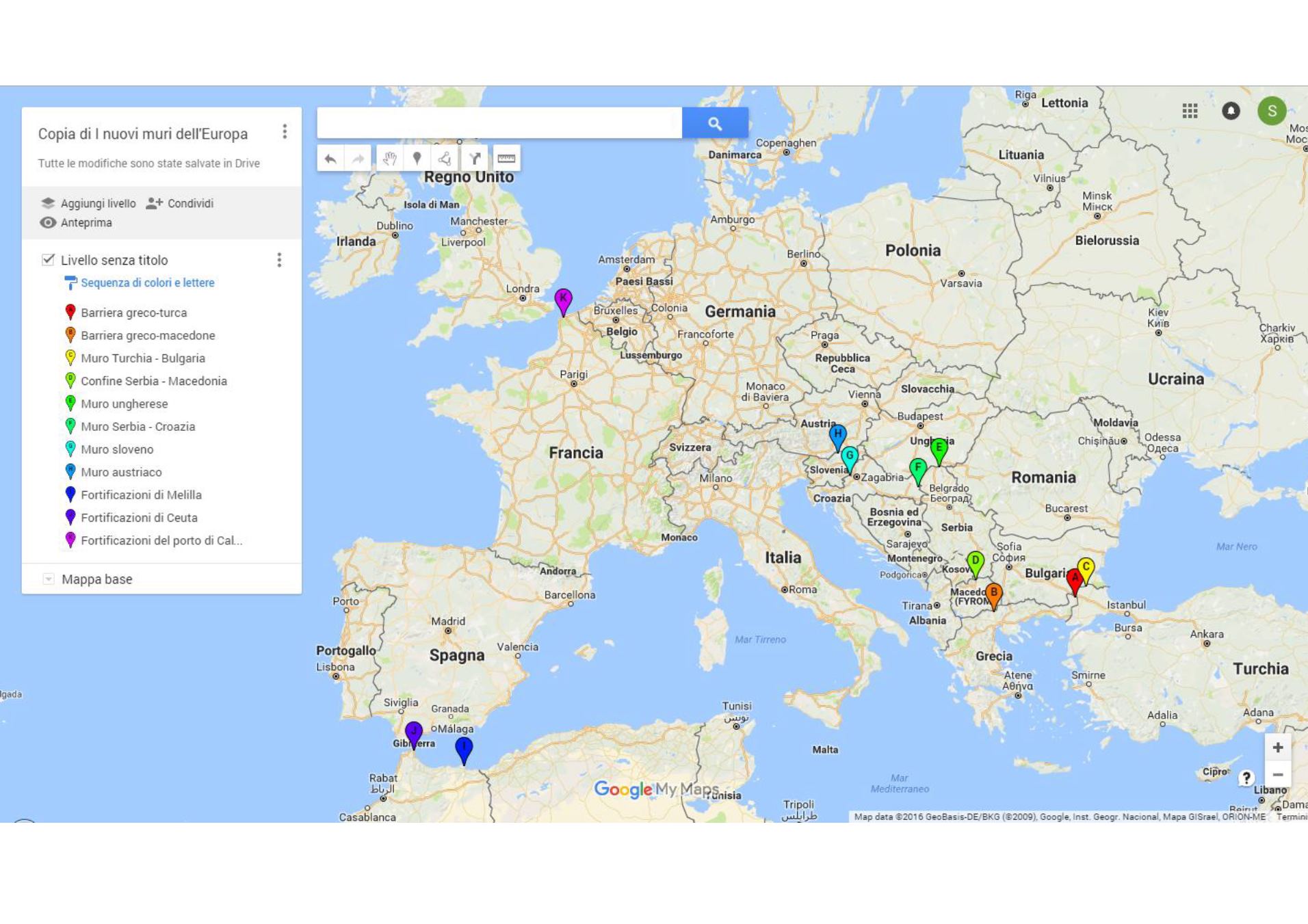Zoom out with minus button
This screenshot has width=1308, height=924.
tap(1278, 775)
